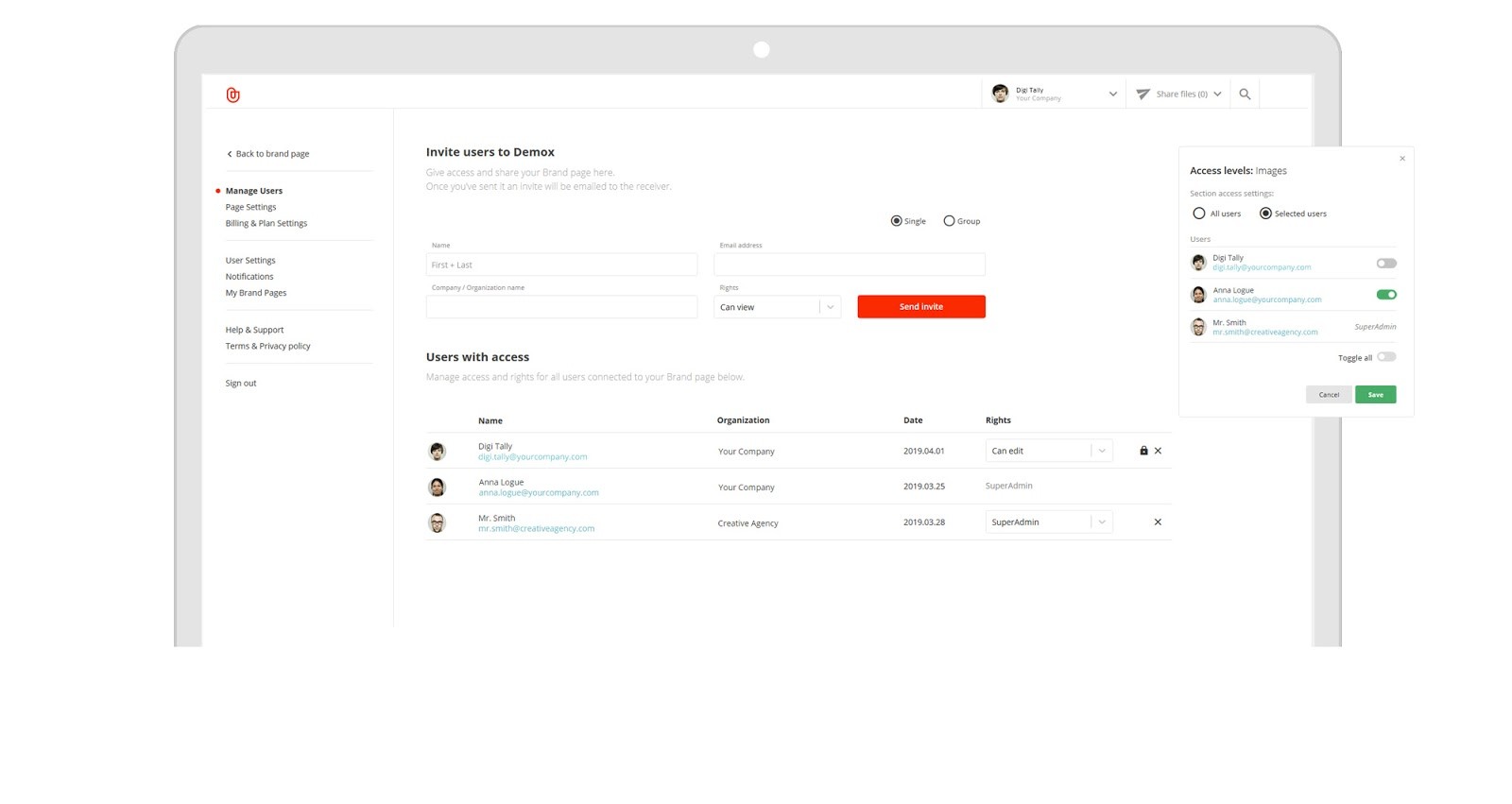Viewport: 1512px width, 804px height.
Task: Open the Can edit rights dropdown
Action: (1101, 451)
